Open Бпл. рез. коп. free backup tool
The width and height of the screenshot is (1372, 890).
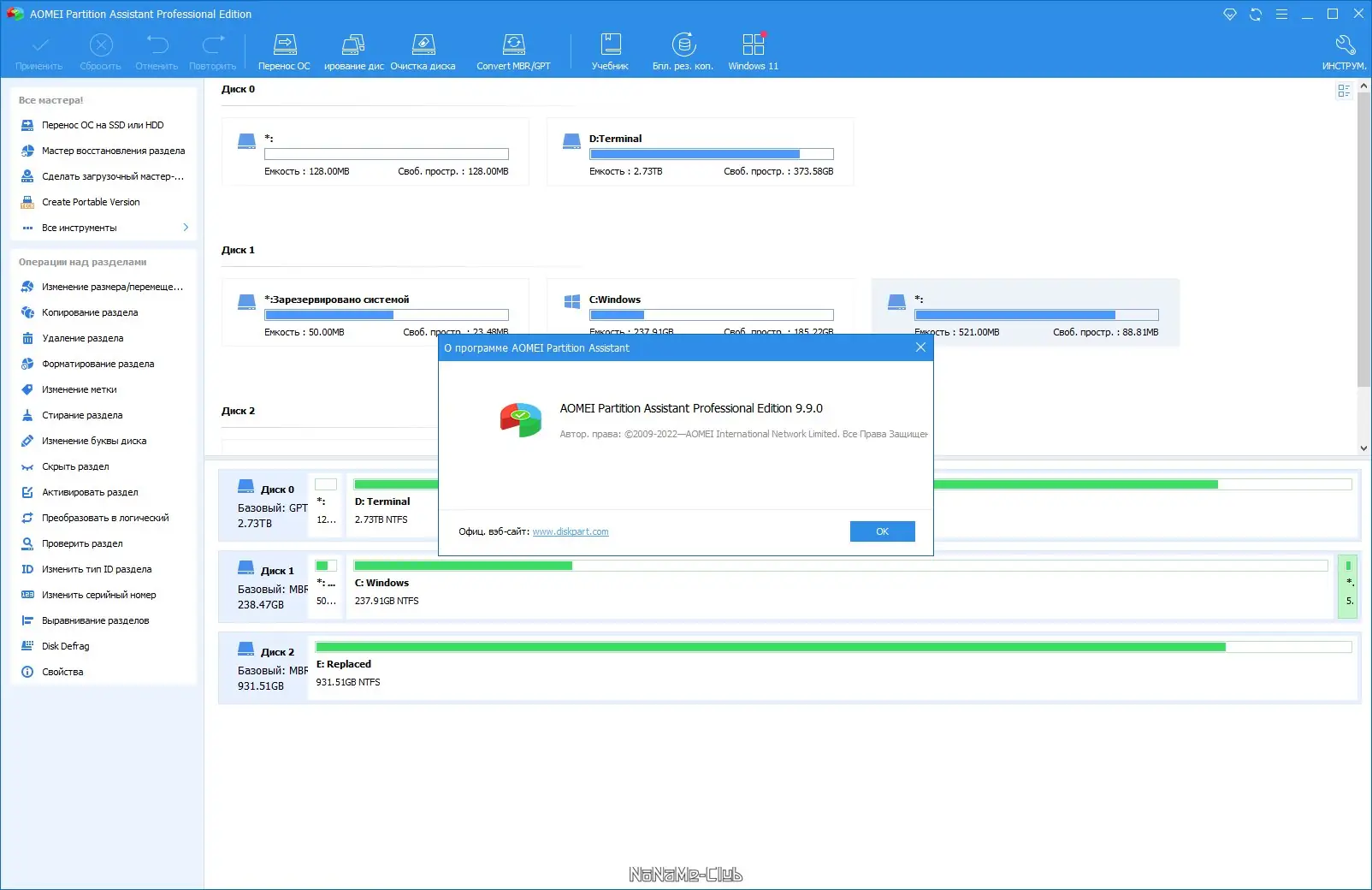pyautogui.click(x=683, y=51)
